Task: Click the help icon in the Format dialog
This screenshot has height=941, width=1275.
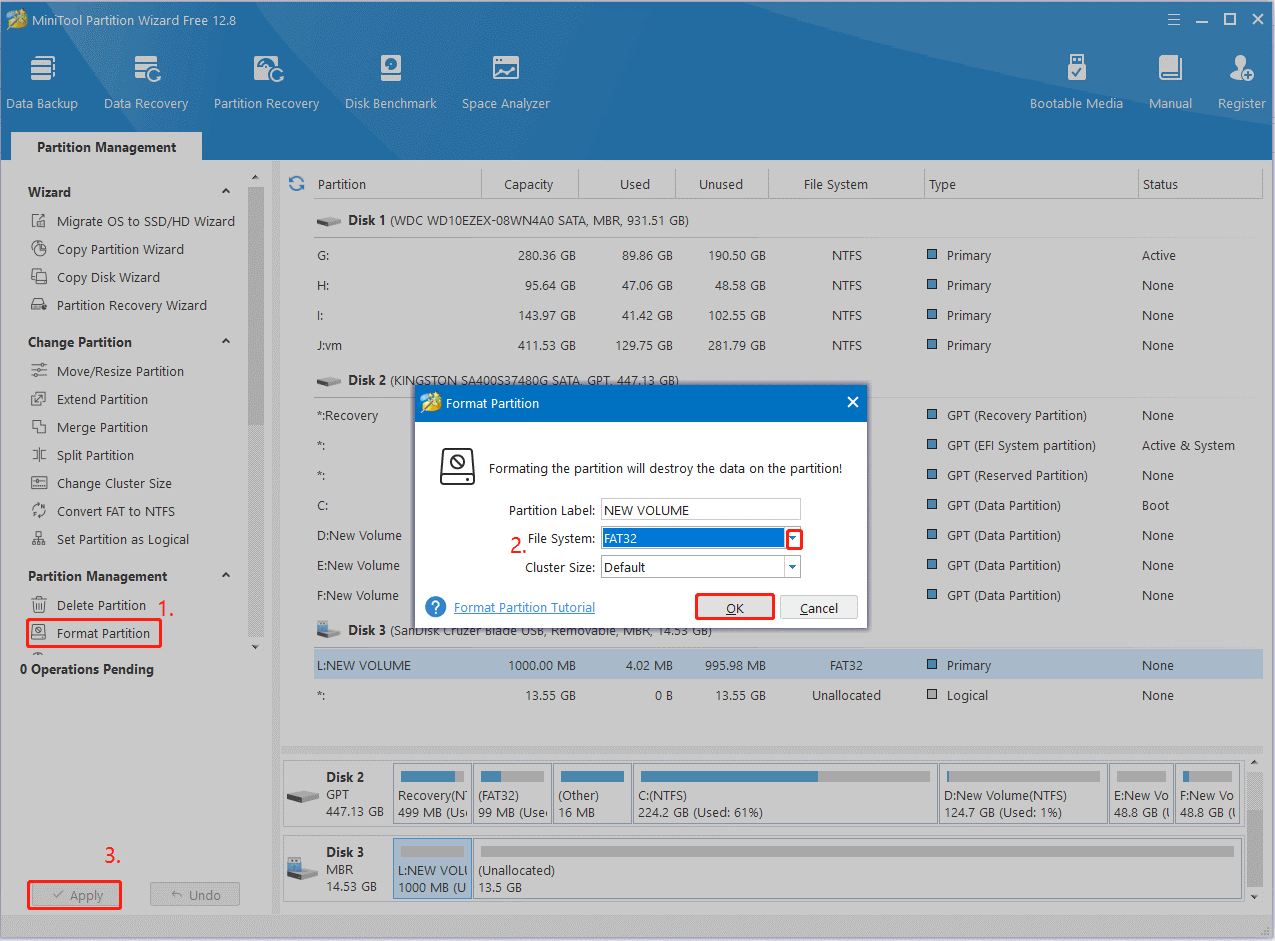Action: [435, 607]
